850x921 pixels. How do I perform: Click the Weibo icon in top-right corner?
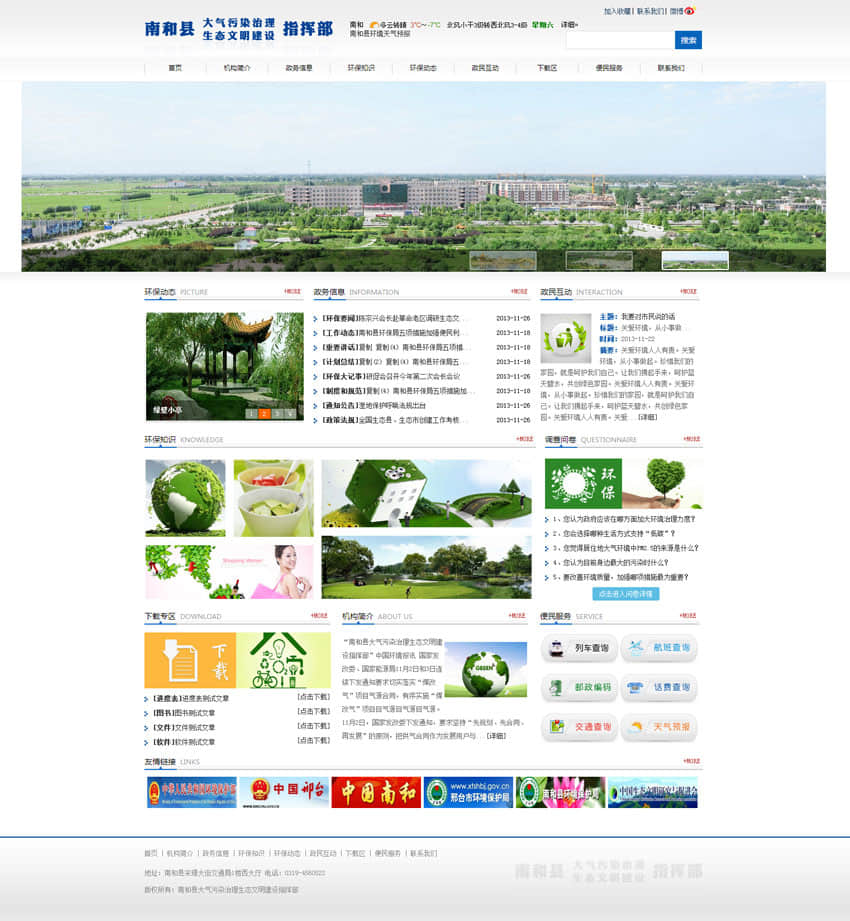point(689,12)
